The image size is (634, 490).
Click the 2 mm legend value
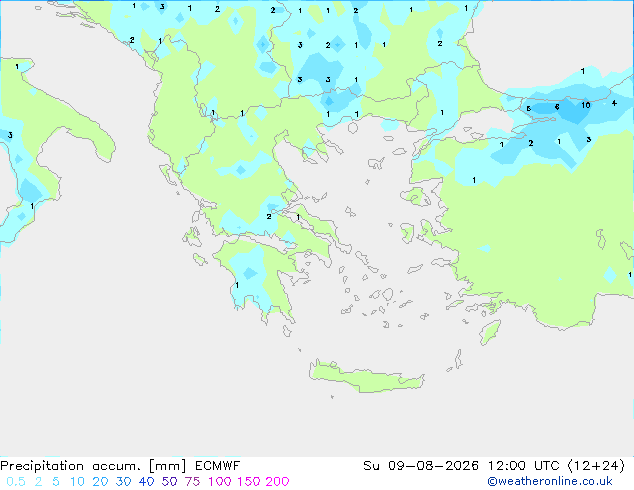[x=38, y=482]
